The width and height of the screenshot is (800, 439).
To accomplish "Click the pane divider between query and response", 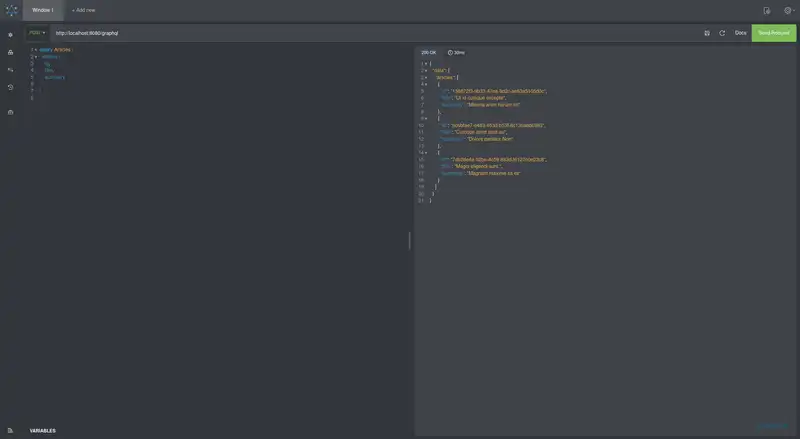I will [410, 240].
